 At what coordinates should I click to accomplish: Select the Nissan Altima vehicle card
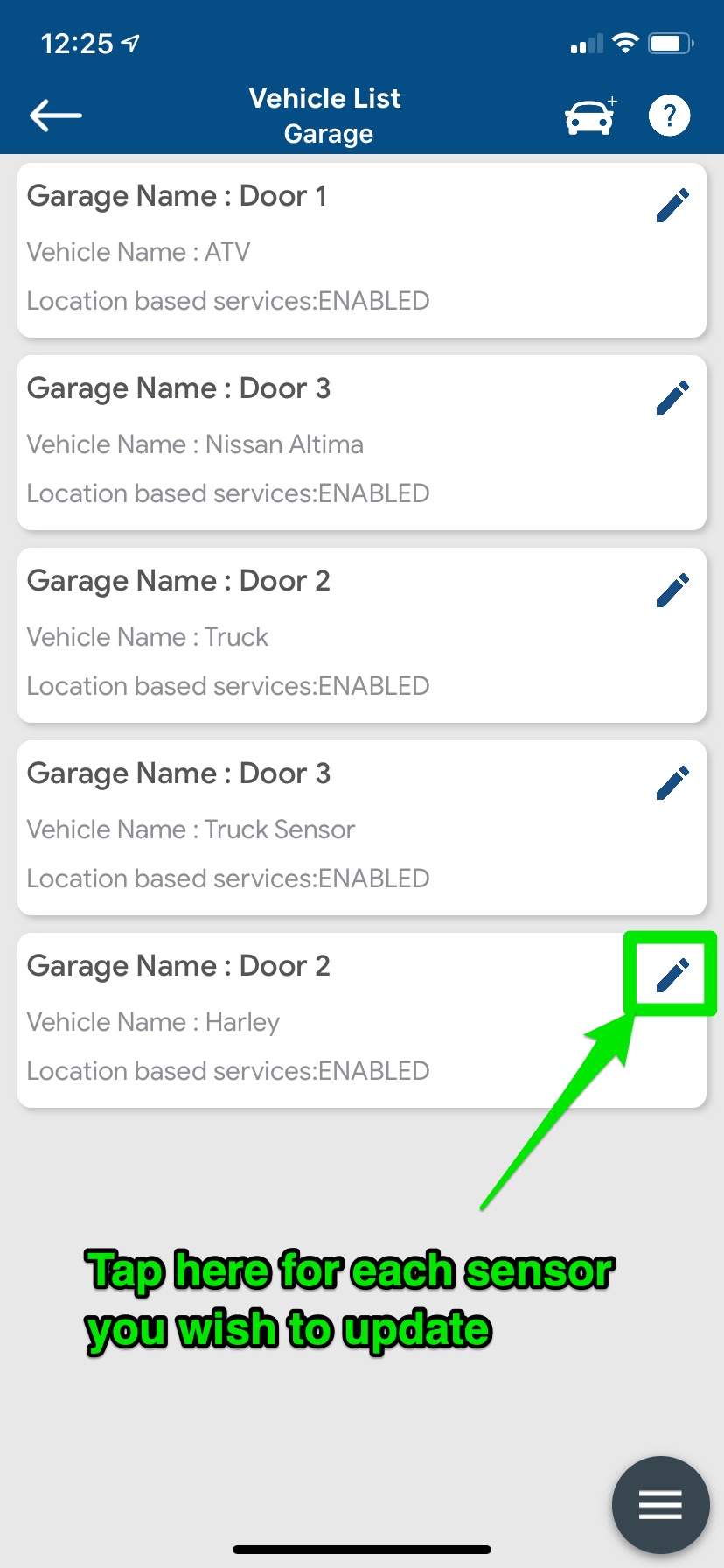point(362,443)
